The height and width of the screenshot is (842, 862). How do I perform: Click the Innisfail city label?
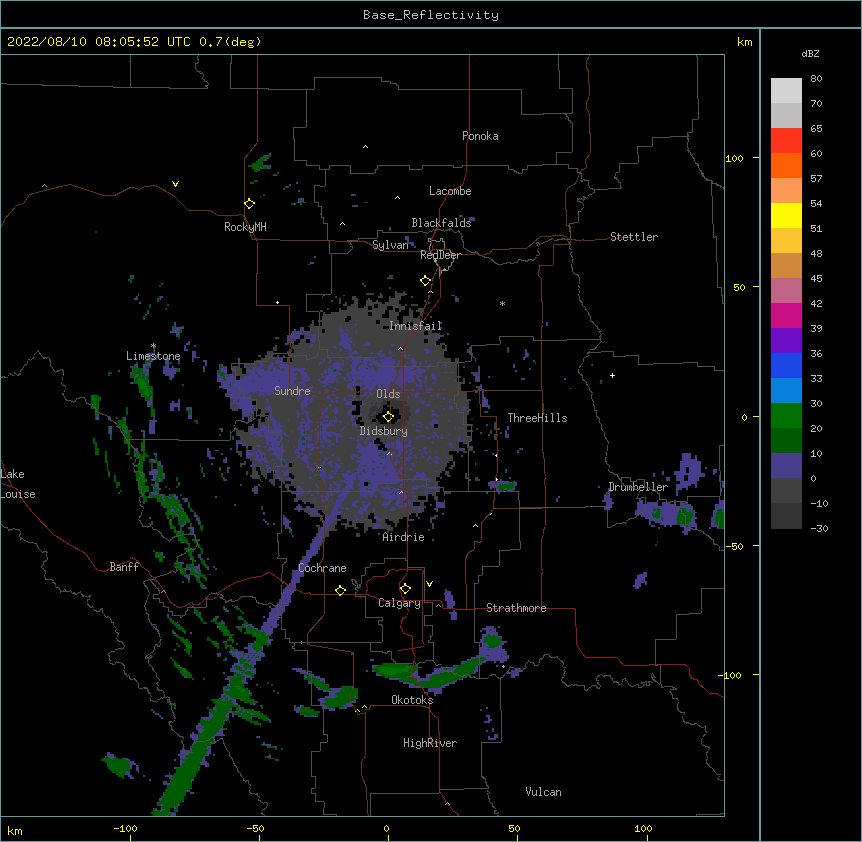[416, 326]
